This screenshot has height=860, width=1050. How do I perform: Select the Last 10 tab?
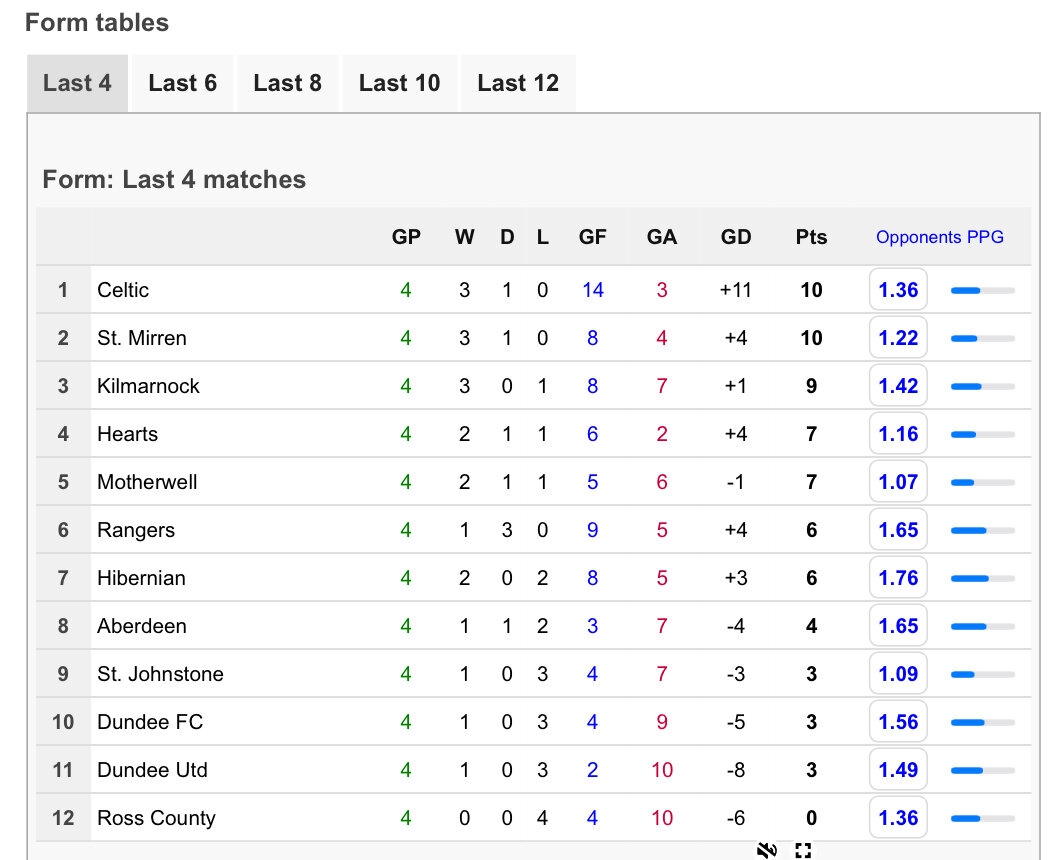click(399, 83)
